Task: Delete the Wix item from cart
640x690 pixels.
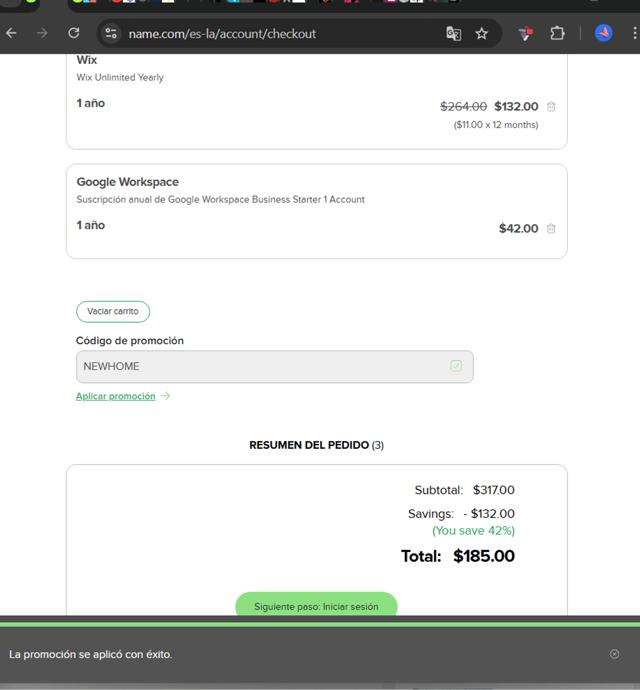Action: click(551, 106)
